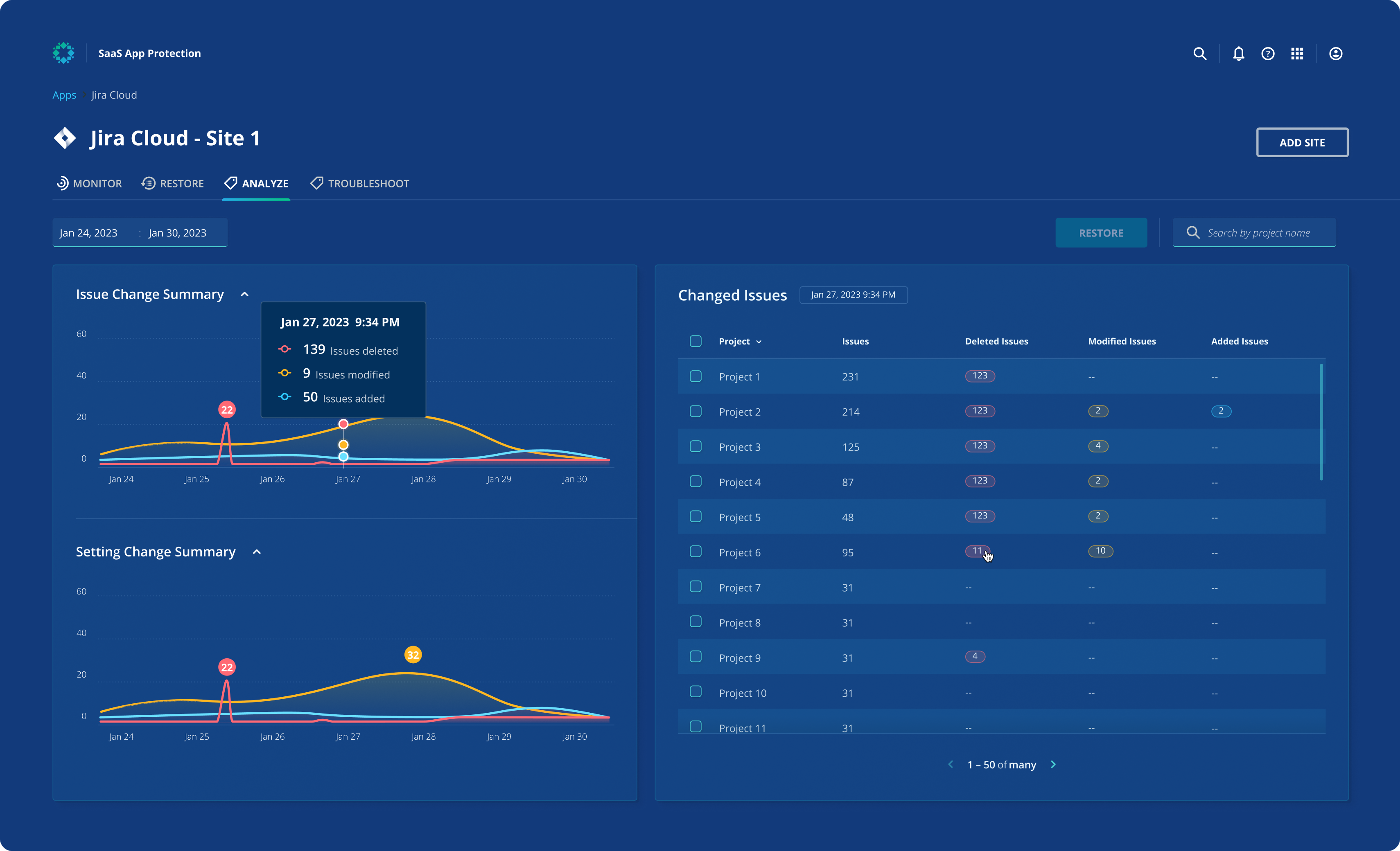Viewport: 1400px width, 851px height.
Task: Open the Jan 24, 2023 start date picker
Action: pos(88,233)
